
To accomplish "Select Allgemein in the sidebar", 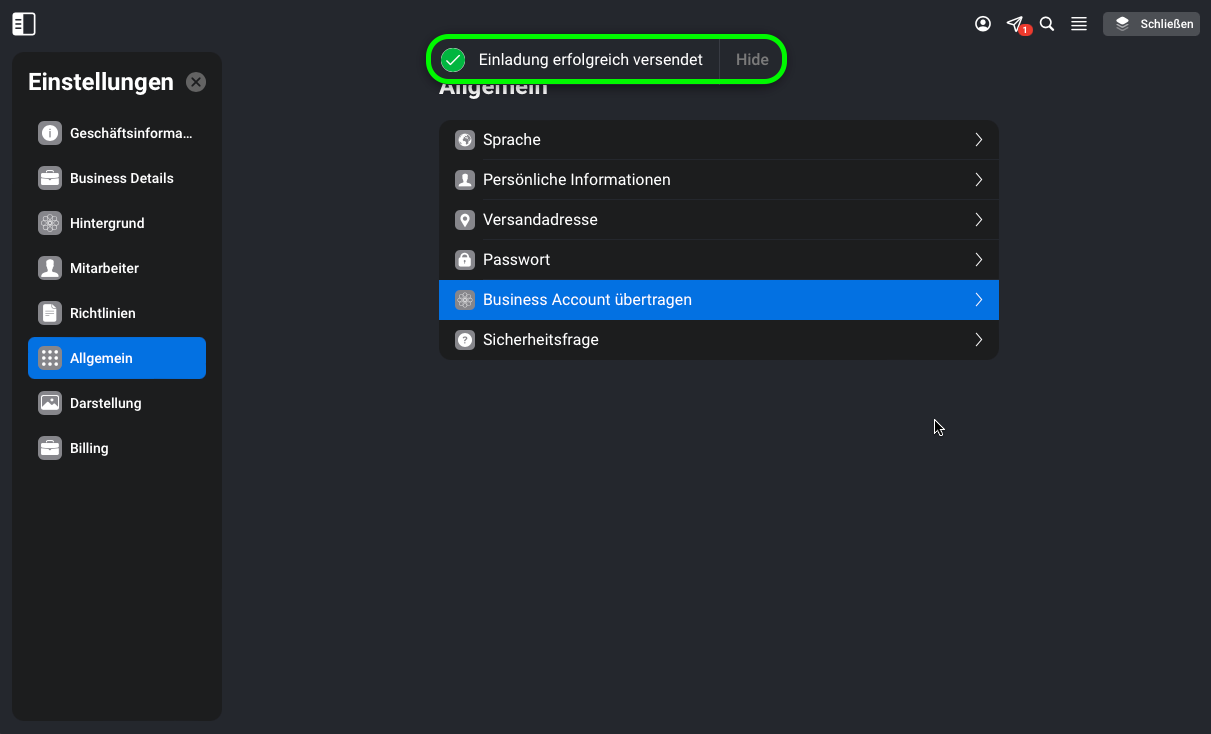I will pos(117,358).
